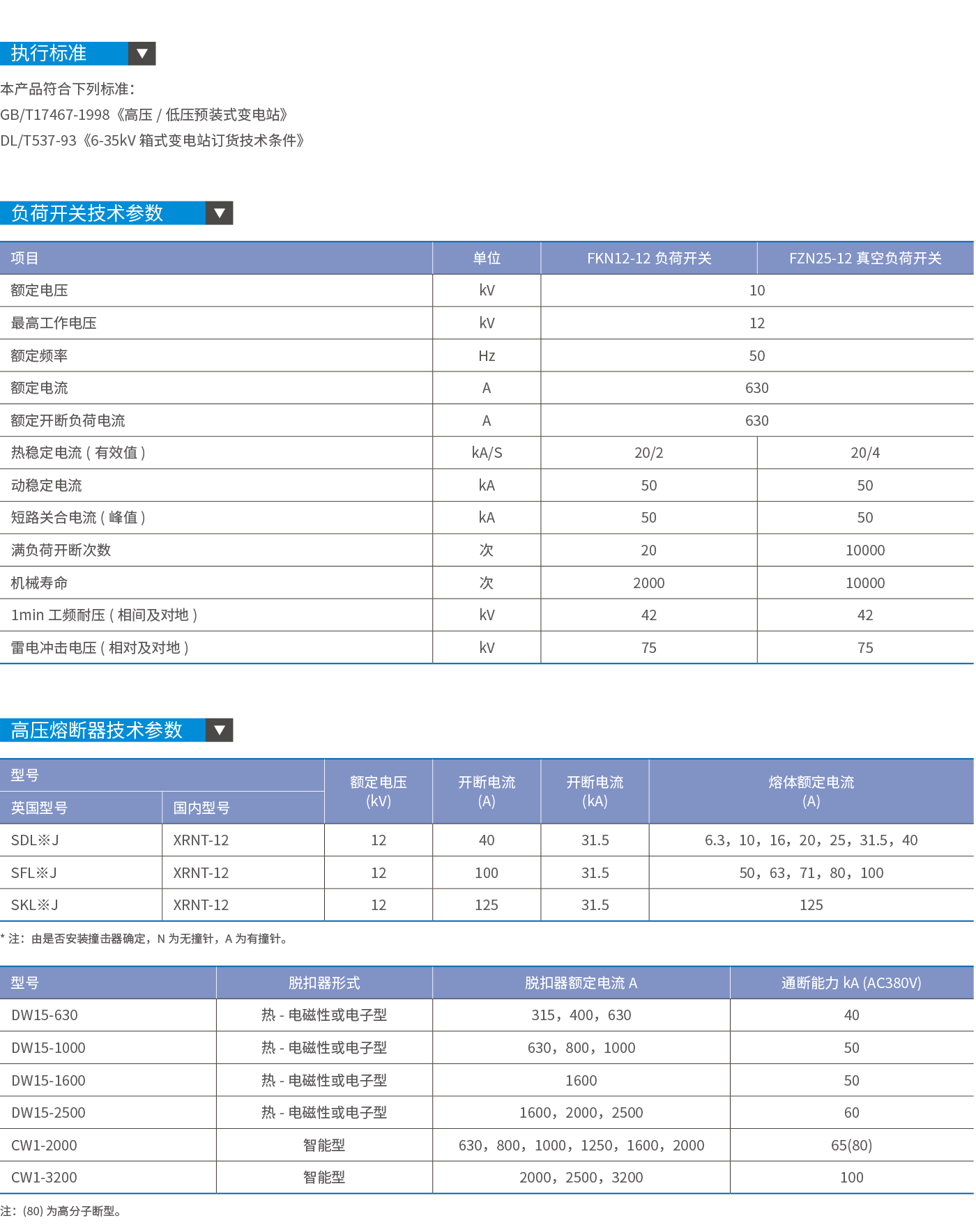
Task: Click the CW1-3200 model cell
Action: coord(44,1178)
